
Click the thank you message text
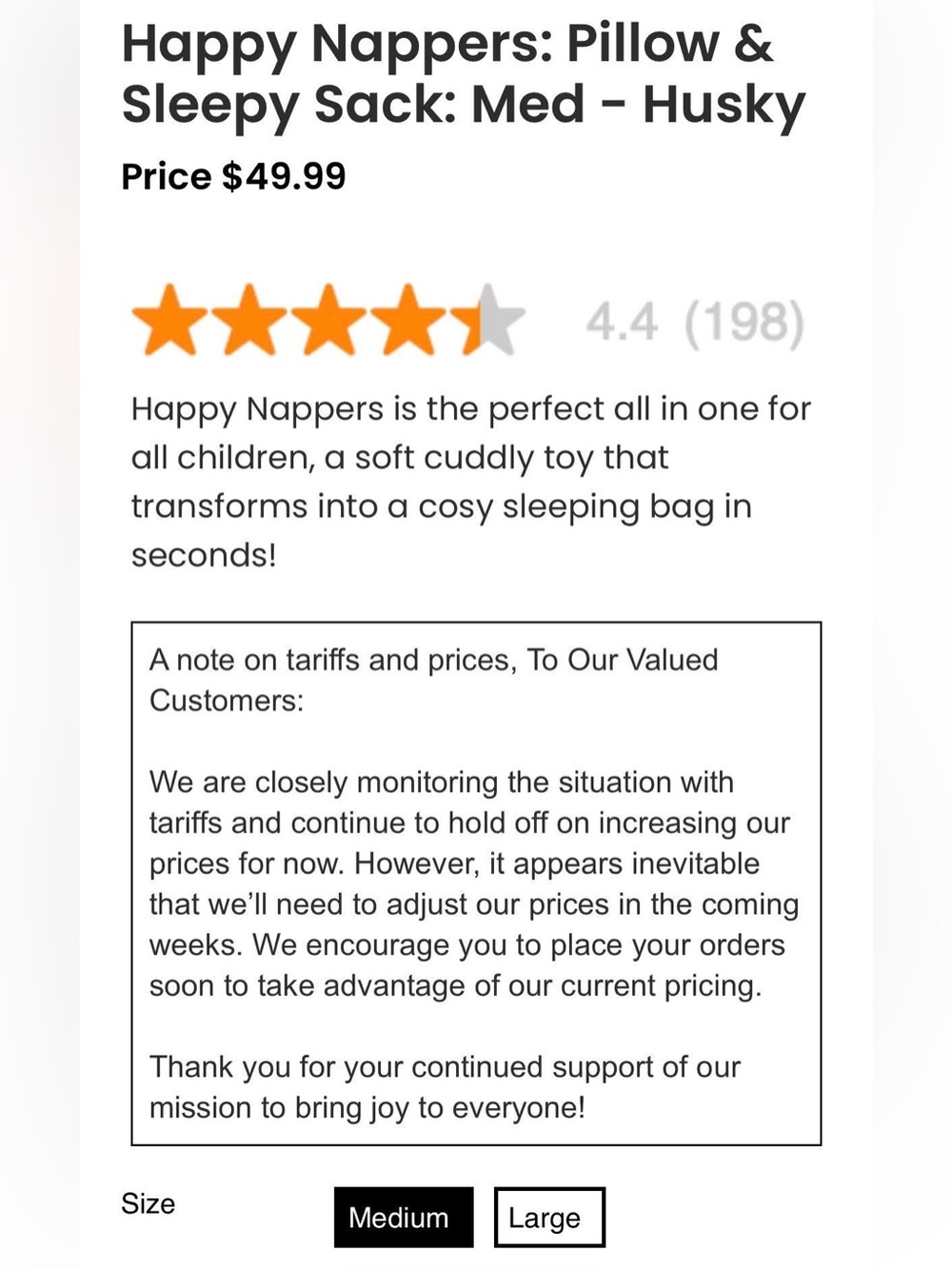coord(445,1087)
